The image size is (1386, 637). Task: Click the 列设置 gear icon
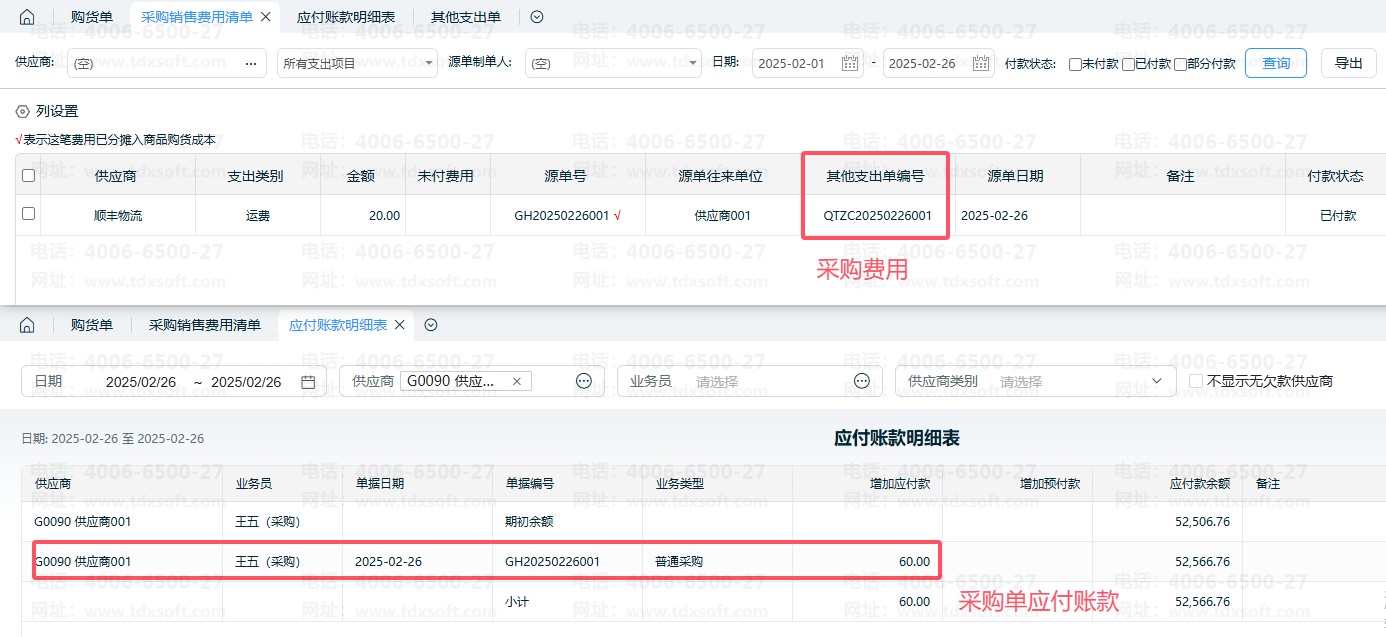(22, 111)
